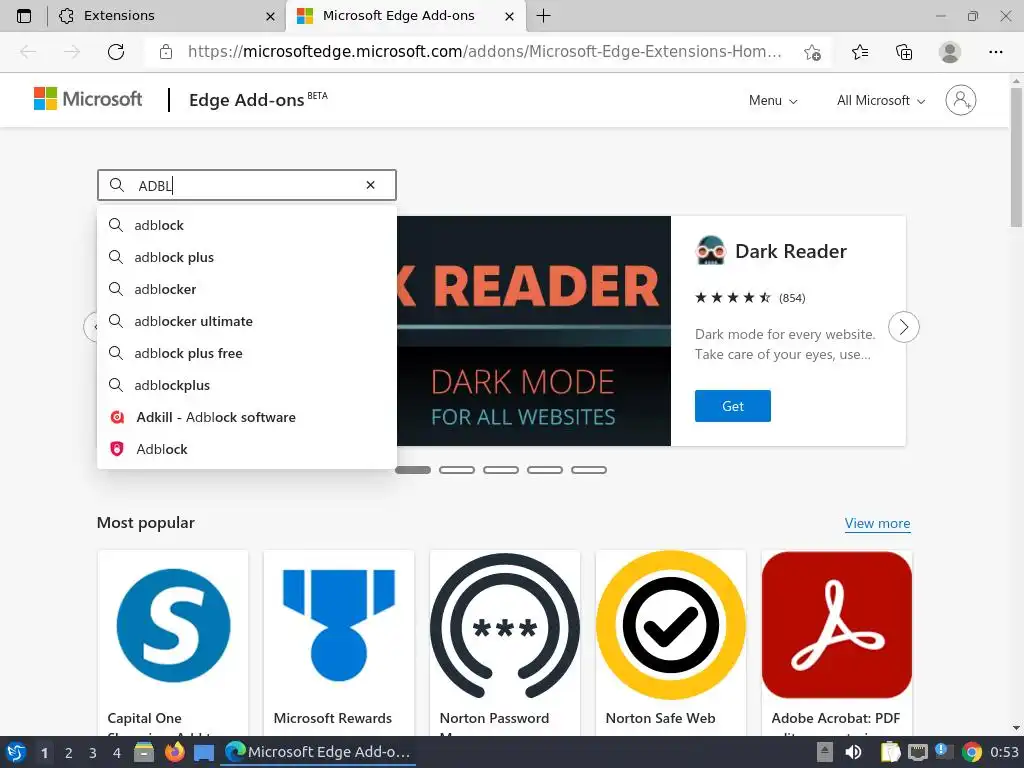Open the Favorites list icon
The height and width of the screenshot is (768, 1024).
click(x=860, y=52)
